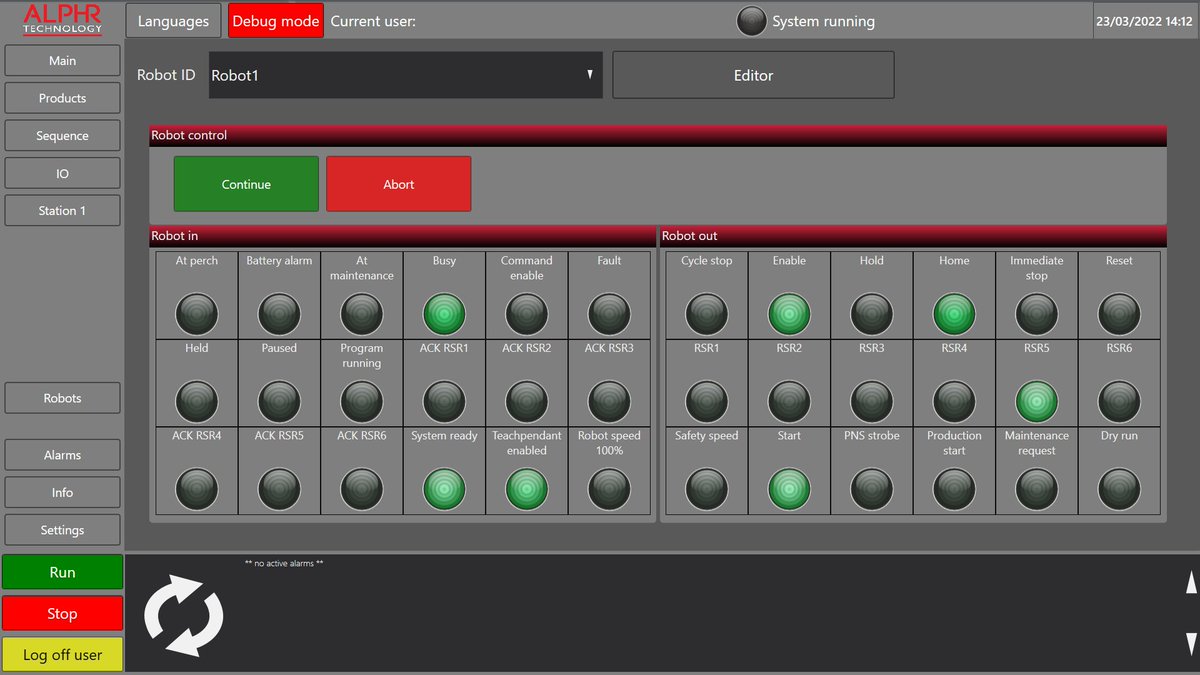Toggle the Enable robot output
Screen dimensions: 1200x675
pyautogui.click(x=789, y=314)
